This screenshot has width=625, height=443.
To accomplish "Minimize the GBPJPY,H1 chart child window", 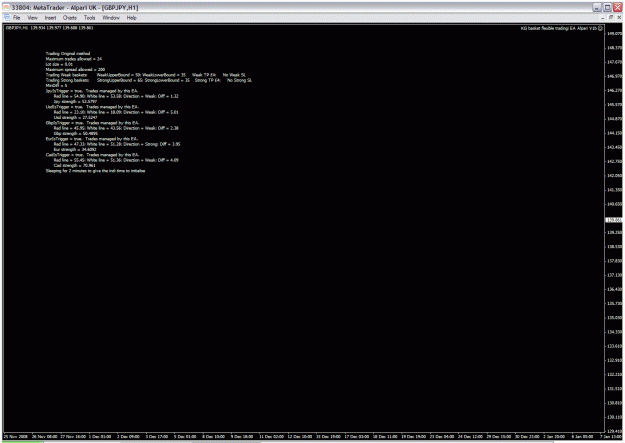I will [603, 18].
